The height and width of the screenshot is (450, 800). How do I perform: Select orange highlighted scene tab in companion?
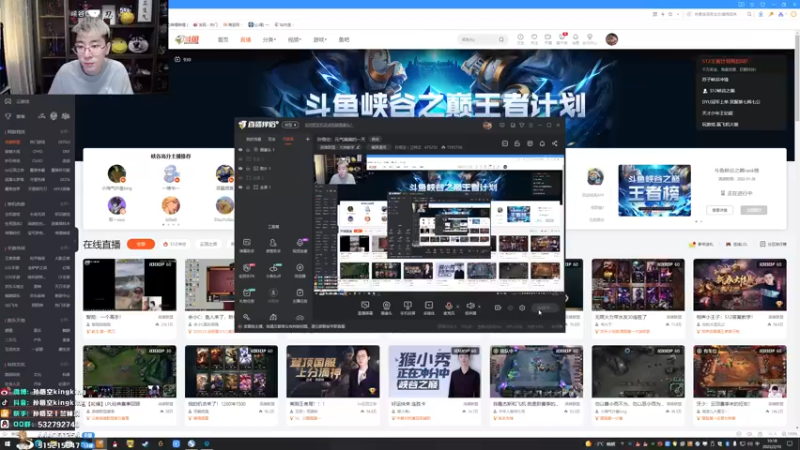288,139
